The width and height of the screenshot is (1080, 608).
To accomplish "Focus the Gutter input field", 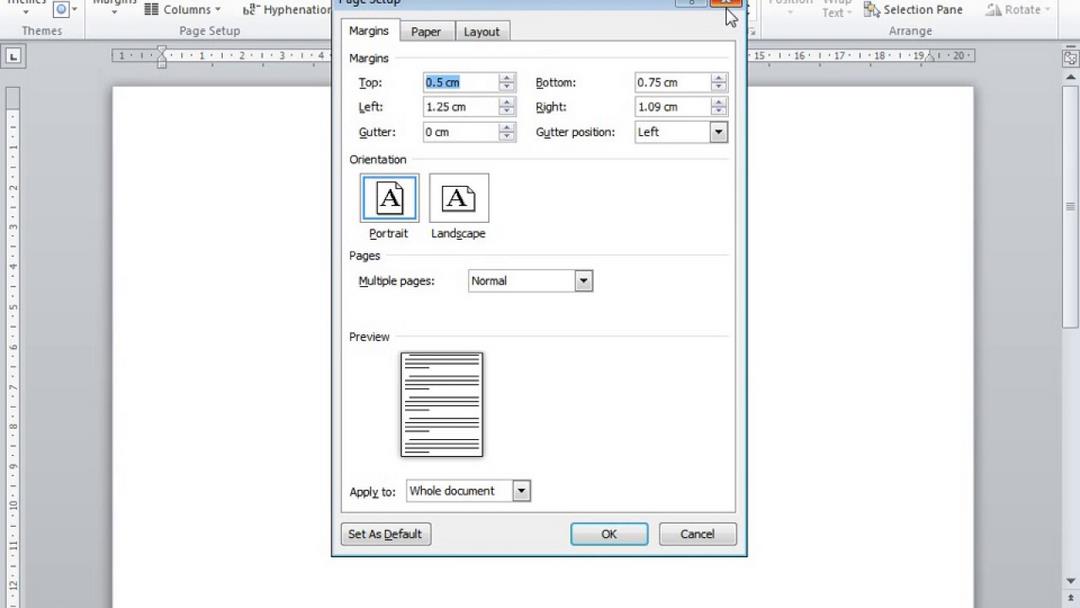I will coord(461,132).
